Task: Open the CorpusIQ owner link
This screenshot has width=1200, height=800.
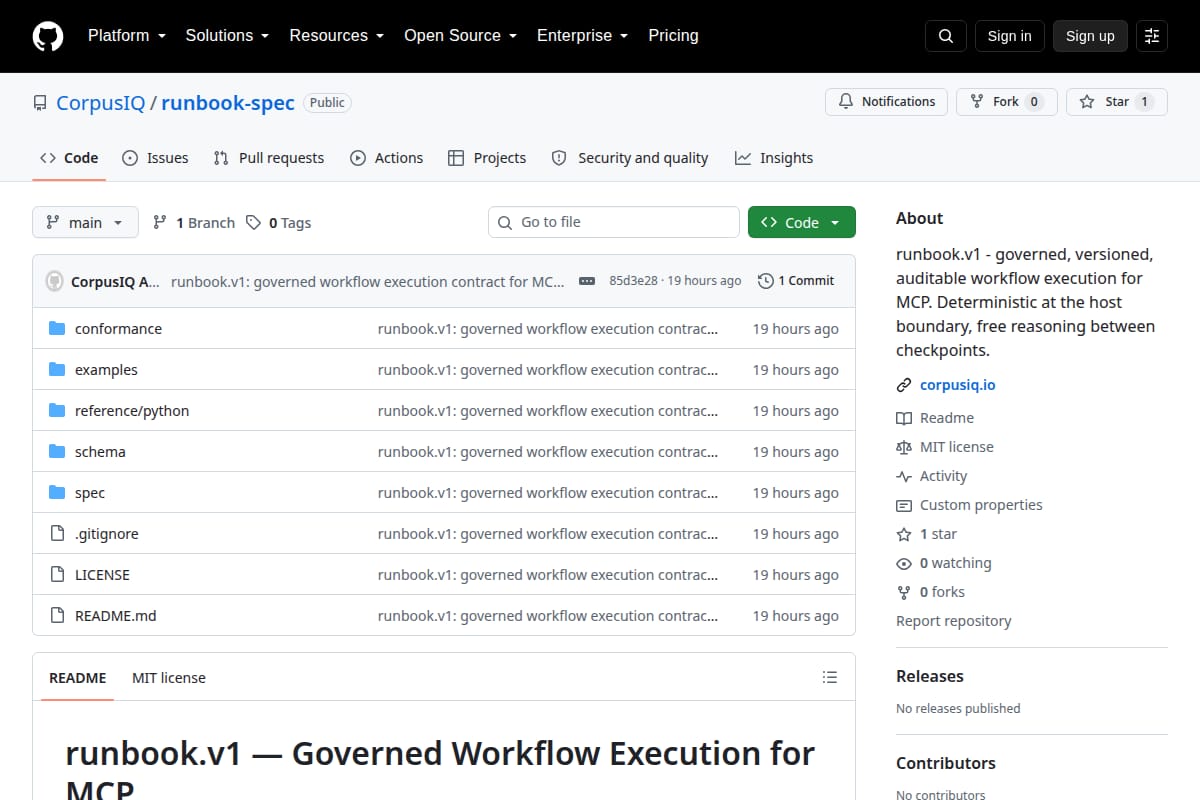Action: click(x=101, y=103)
